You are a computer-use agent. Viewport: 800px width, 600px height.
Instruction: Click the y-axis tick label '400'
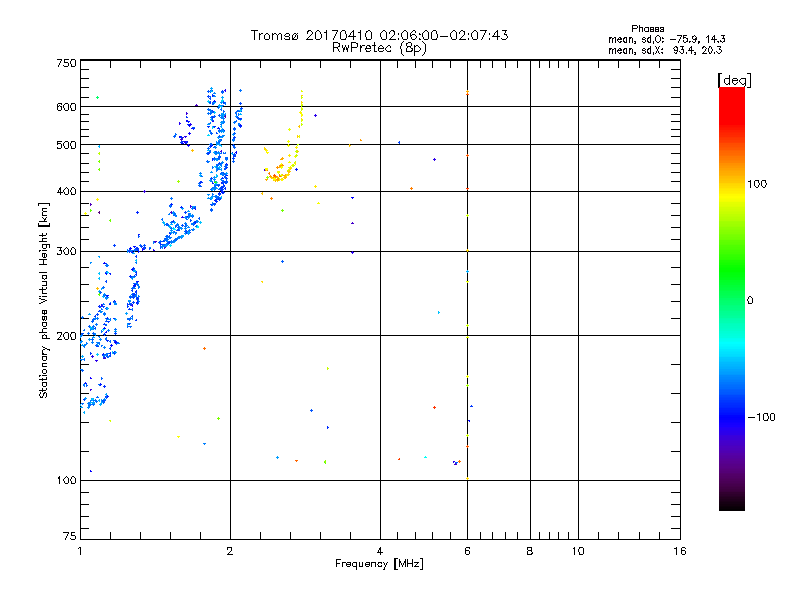66,192
